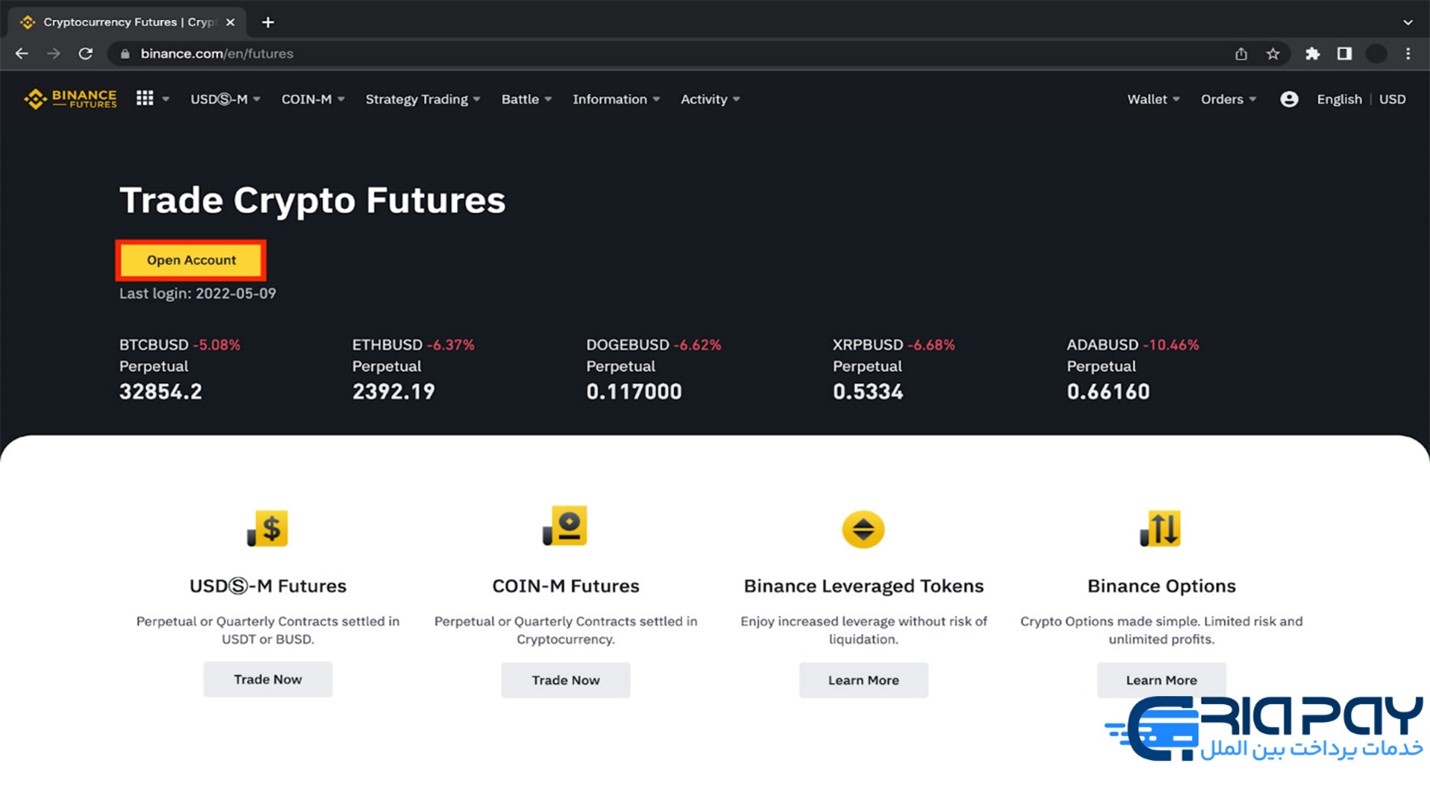Expand the USDⓈ-M dropdown menu
Screen dimensions: 1430x804
226,99
